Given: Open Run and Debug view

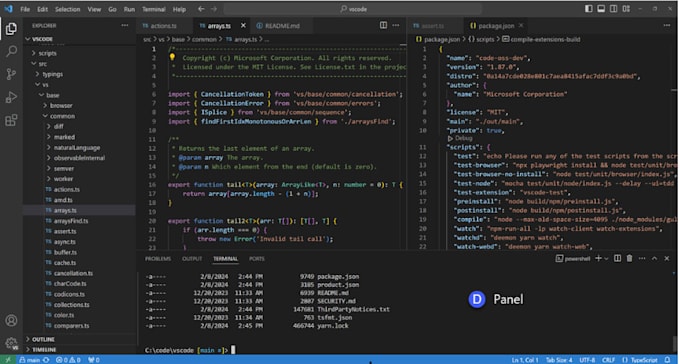Looking at the screenshot, I should (x=11, y=97).
